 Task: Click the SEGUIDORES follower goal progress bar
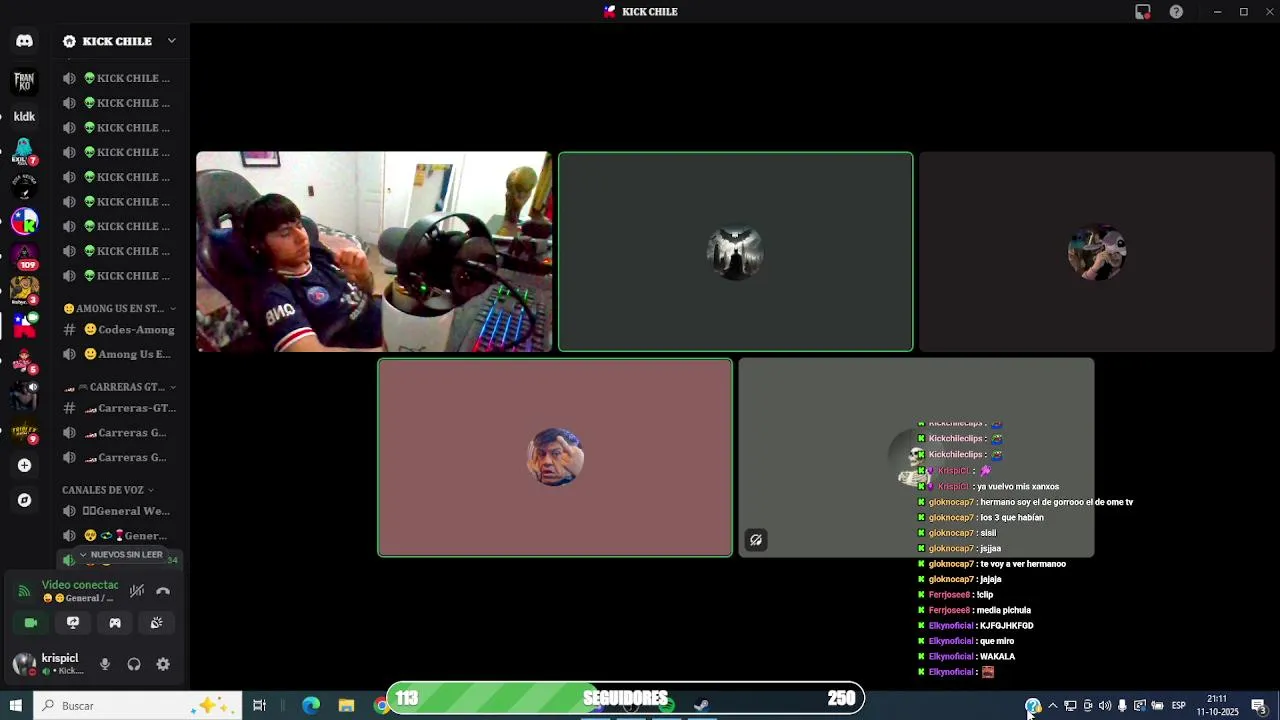click(x=626, y=698)
